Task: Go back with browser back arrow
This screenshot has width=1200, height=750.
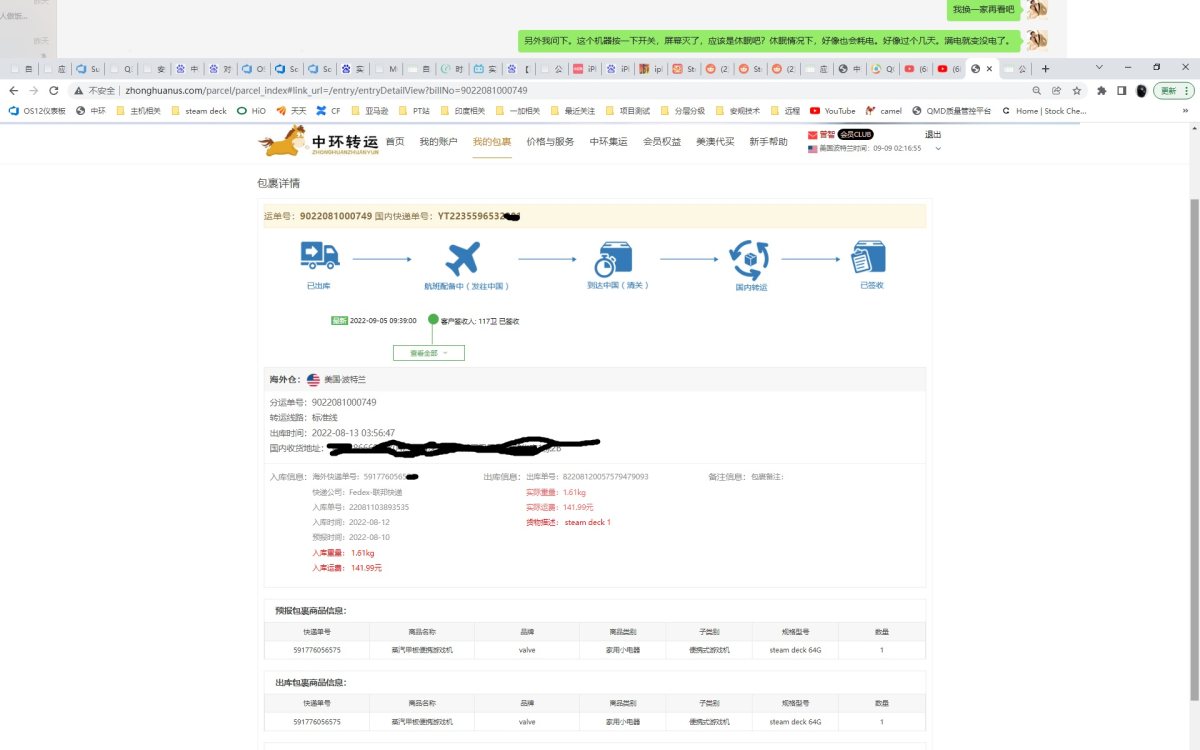Action: tap(14, 90)
